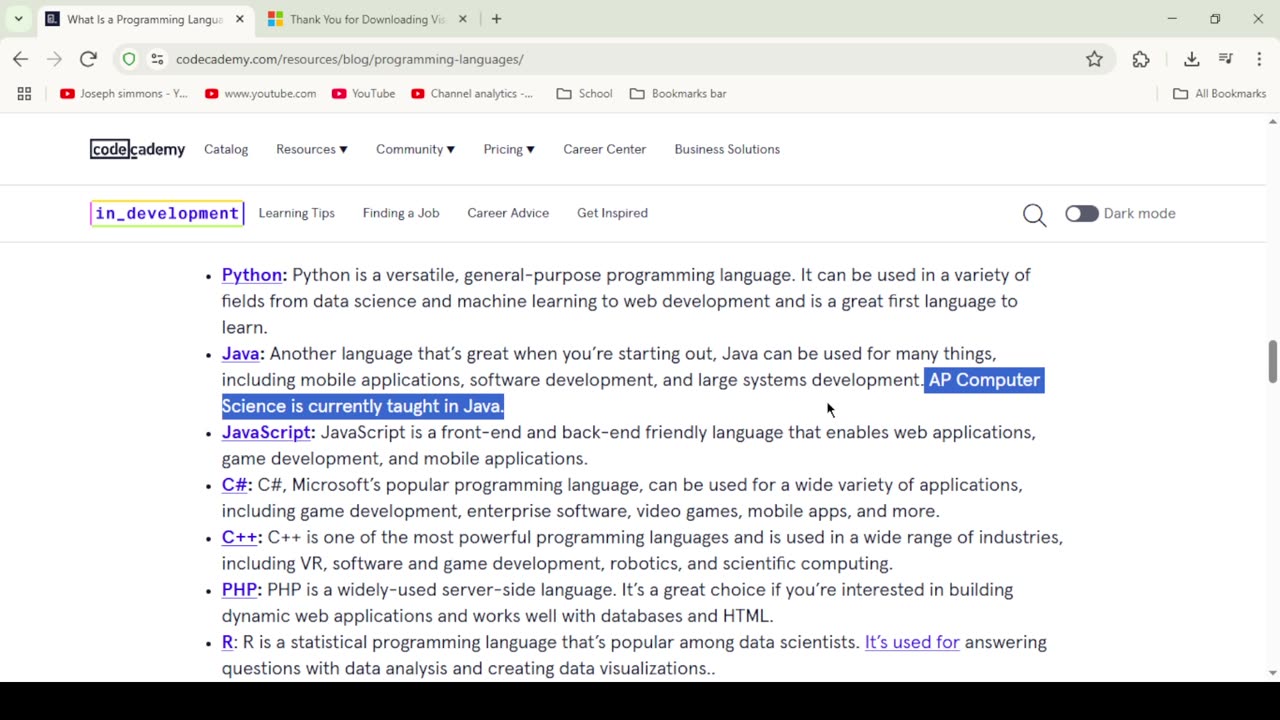This screenshot has height=720, width=1280.
Task: Open the Bookmarks bar folder
Action: pyautogui.click(x=678, y=93)
